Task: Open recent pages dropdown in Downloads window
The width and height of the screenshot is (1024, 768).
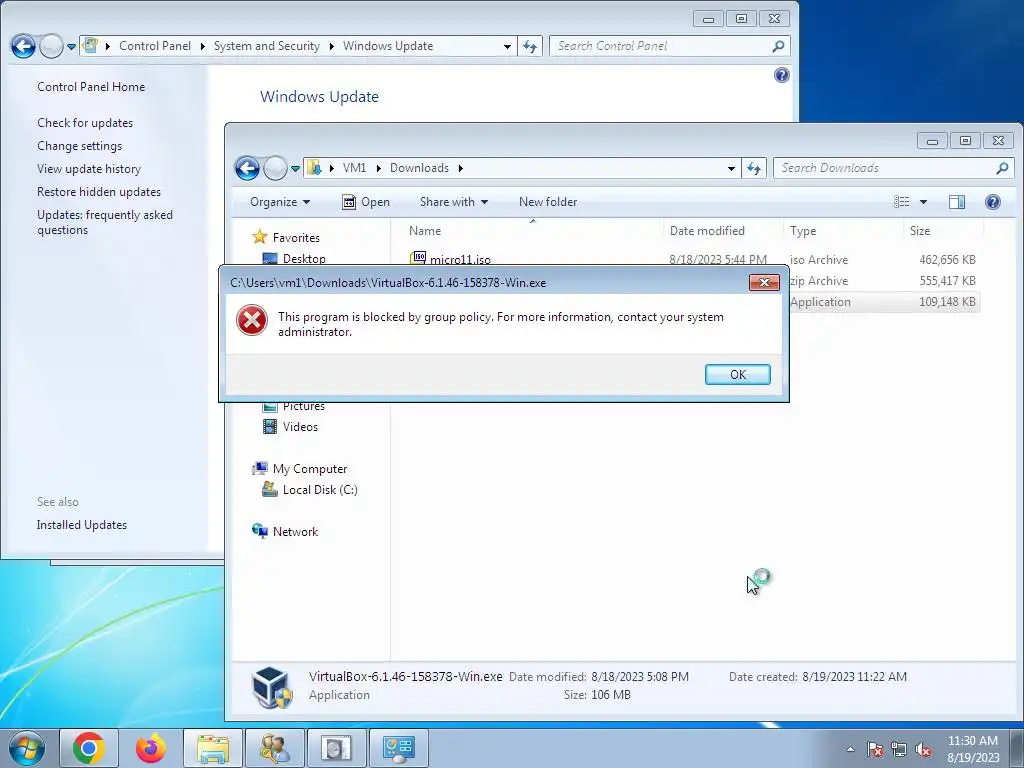Action: [x=295, y=168]
